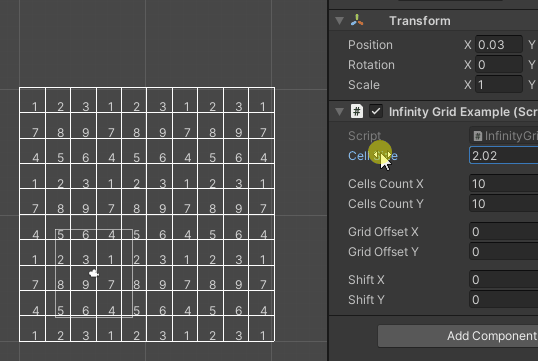Click the Cell Size value field
This screenshot has width=538, height=361.
pos(503,155)
